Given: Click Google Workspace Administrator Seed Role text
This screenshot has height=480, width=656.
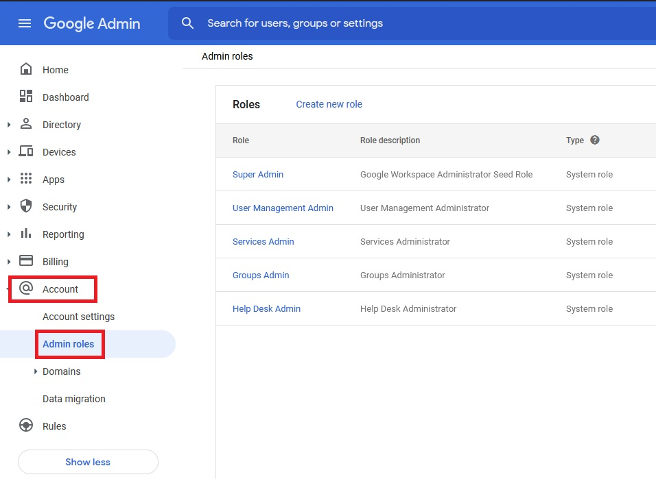Looking at the screenshot, I should (x=446, y=175).
